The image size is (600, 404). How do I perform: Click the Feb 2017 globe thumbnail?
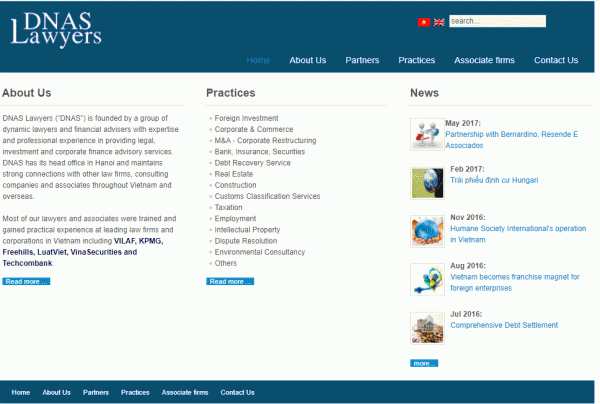(427, 183)
